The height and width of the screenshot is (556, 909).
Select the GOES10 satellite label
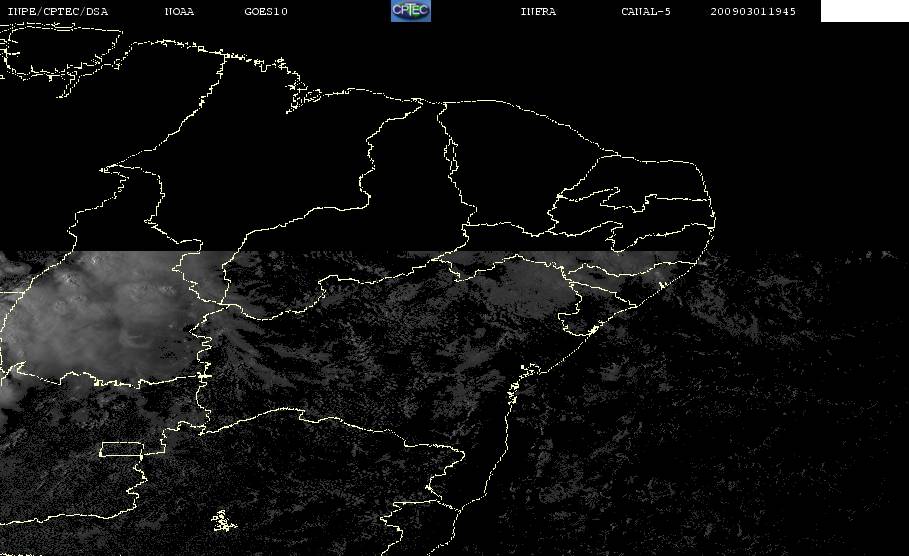click(x=266, y=12)
